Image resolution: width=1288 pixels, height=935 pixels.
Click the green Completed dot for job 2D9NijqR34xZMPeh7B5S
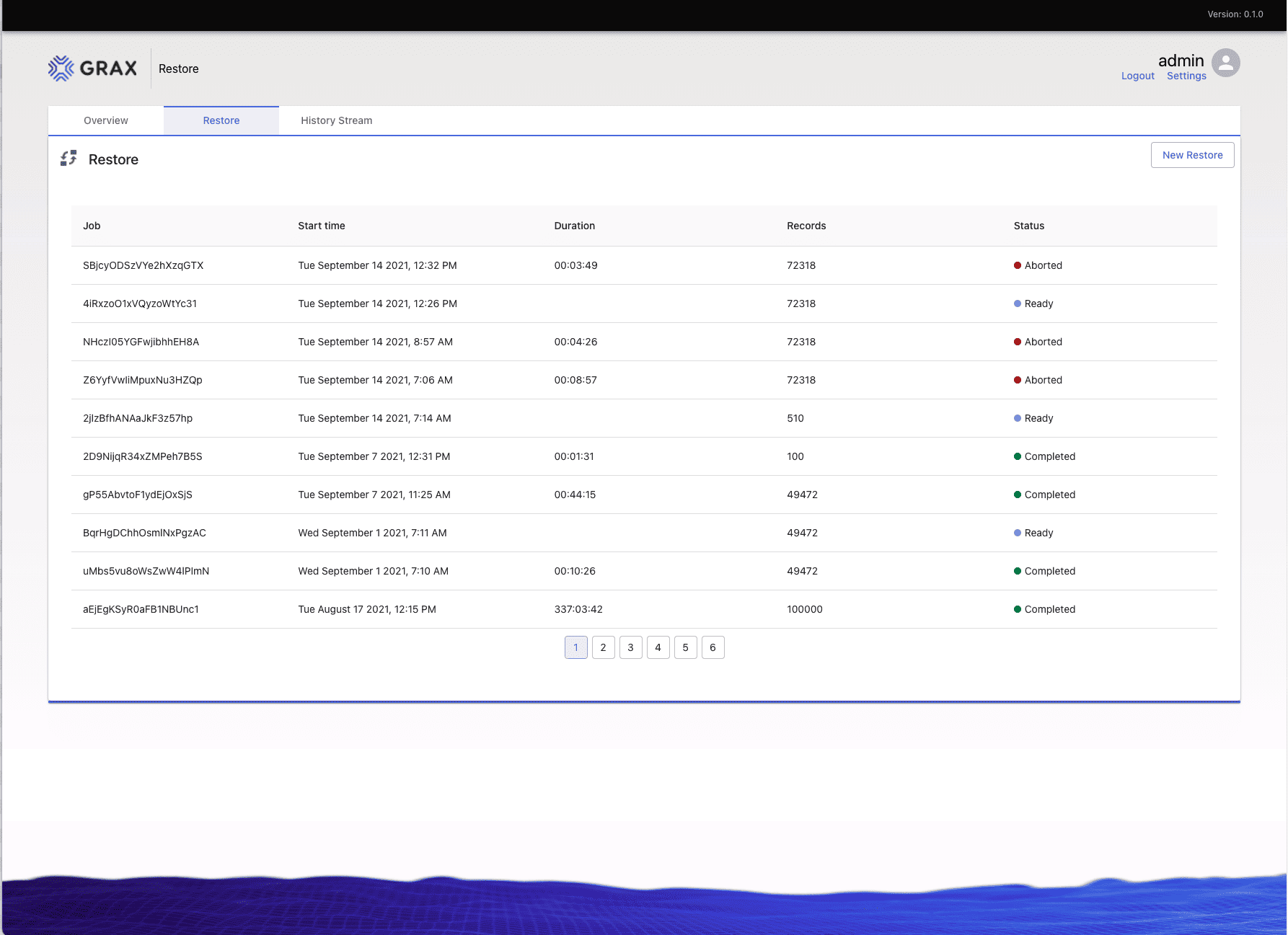1018,456
